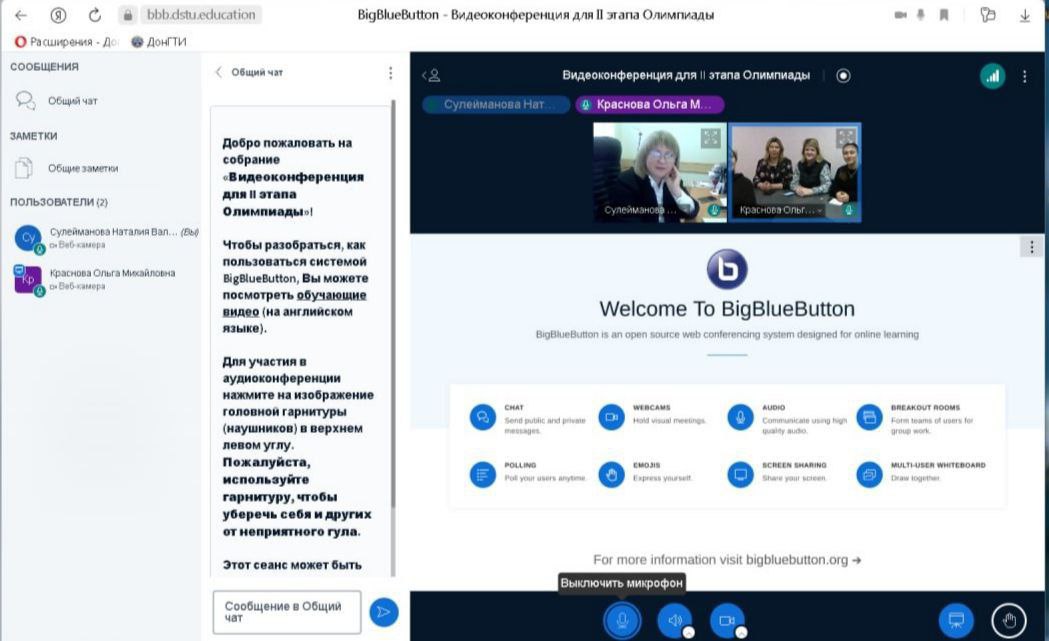Click the bbb.dstu.education address field
The width and height of the screenshot is (1049, 641).
201,15
